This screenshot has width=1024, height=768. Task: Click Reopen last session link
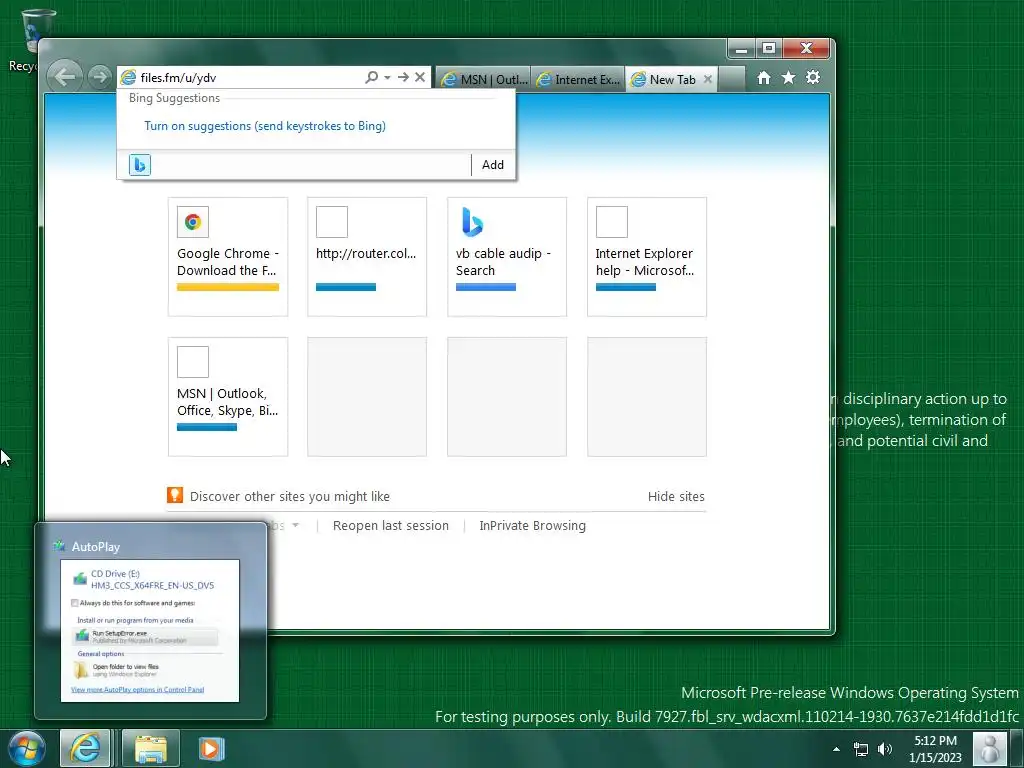pos(391,526)
